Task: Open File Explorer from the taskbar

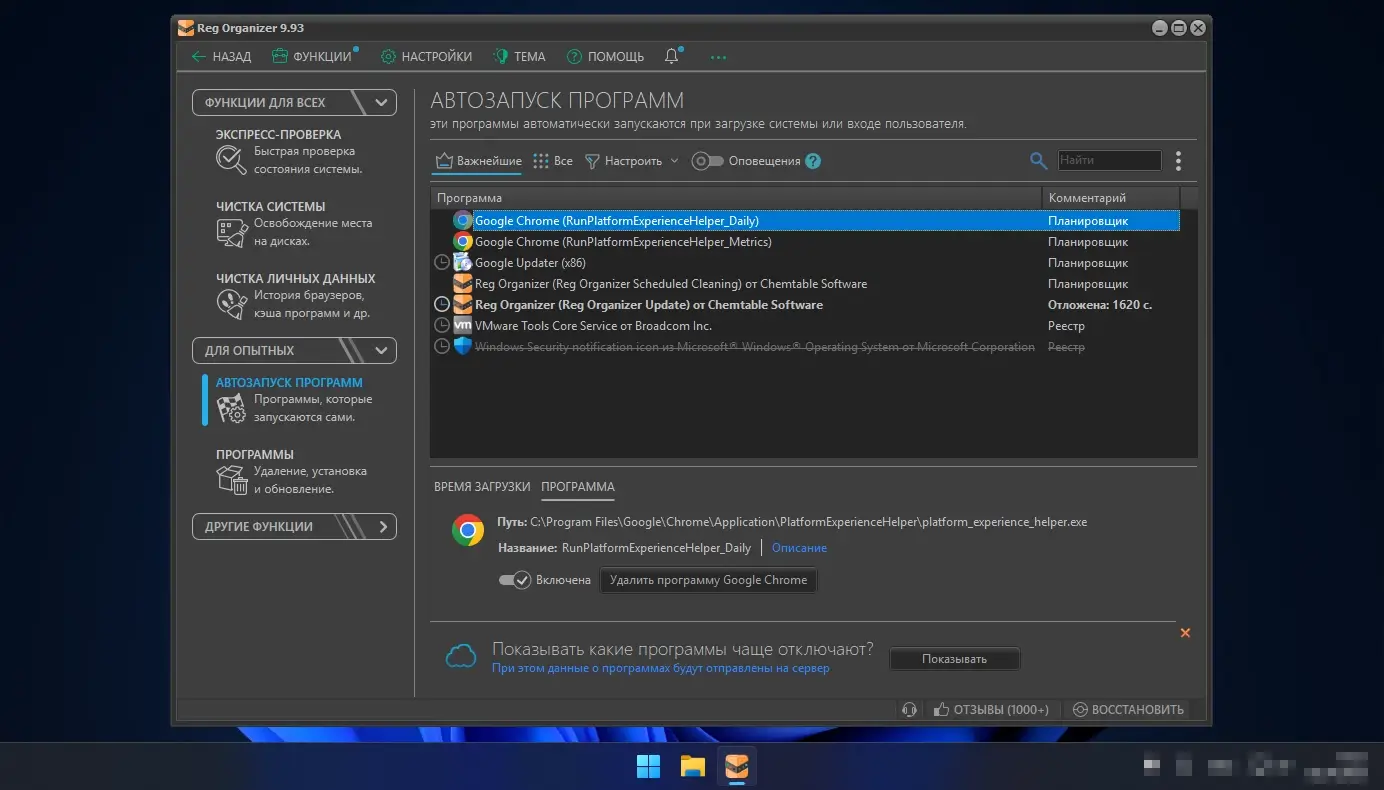Action: coord(693,767)
